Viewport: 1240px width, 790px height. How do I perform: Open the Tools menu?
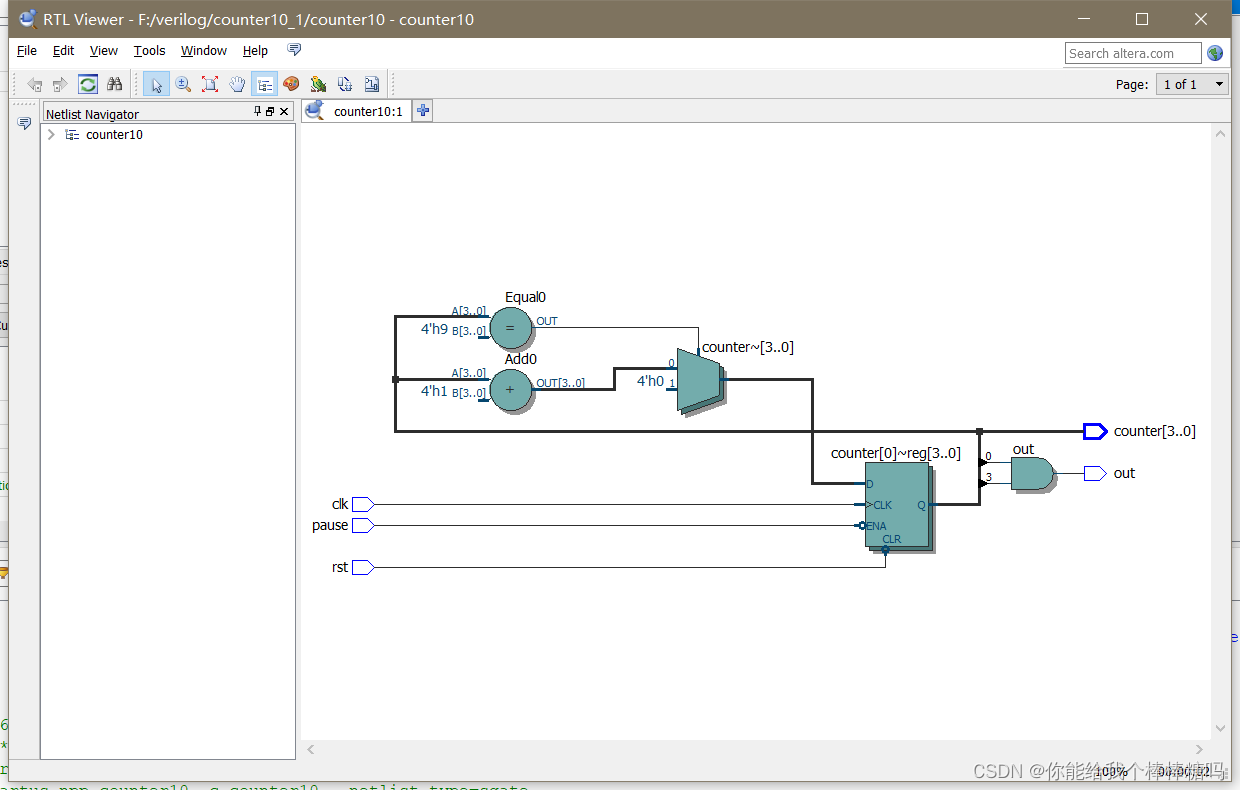(149, 50)
